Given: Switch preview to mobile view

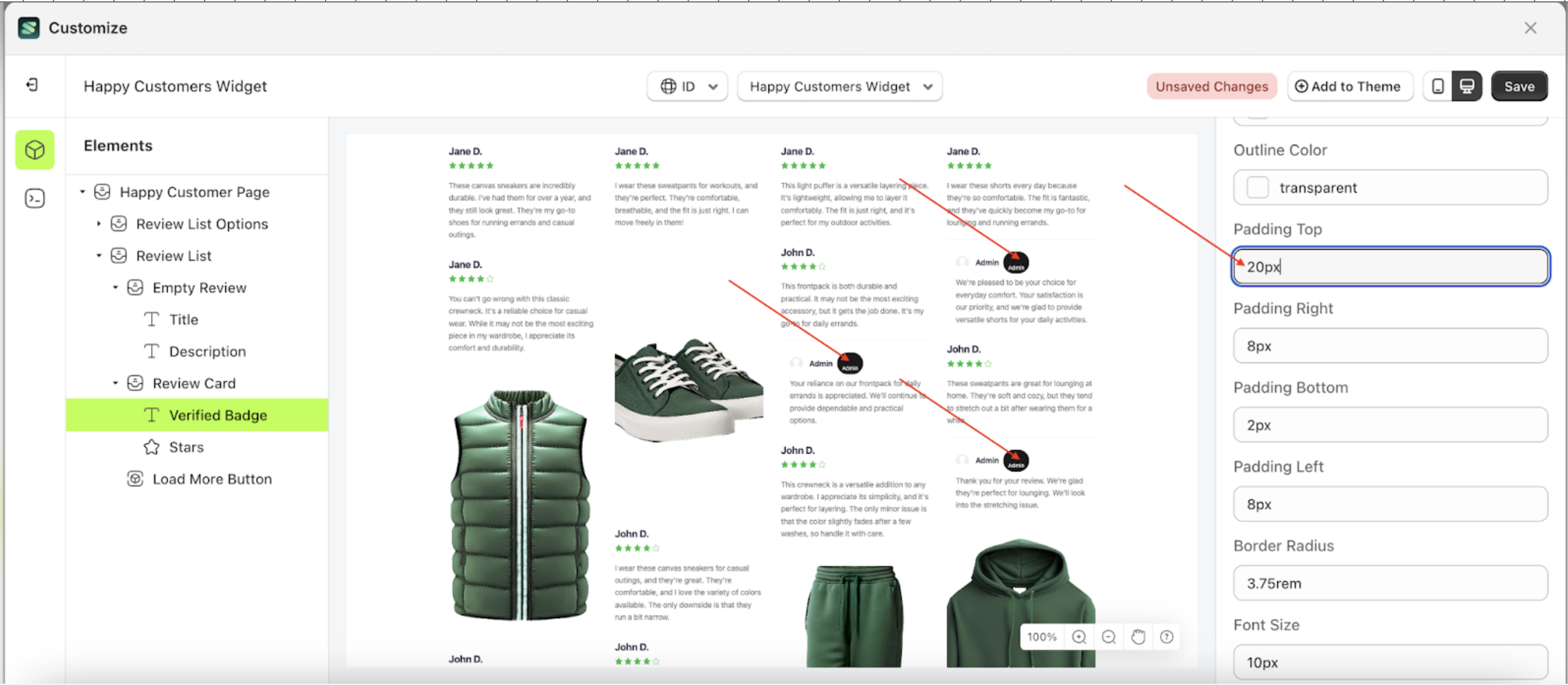Looking at the screenshot, I should click(1438, 86).
